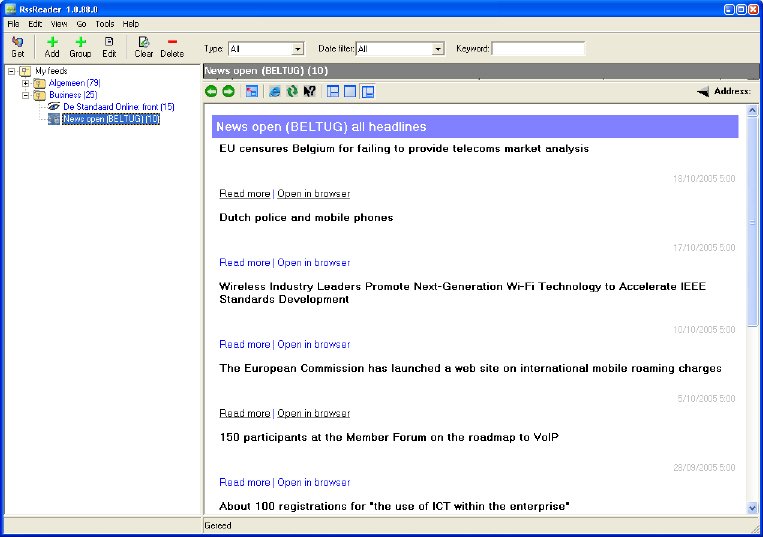Go forward with the green right arrow

coord(228,91)
